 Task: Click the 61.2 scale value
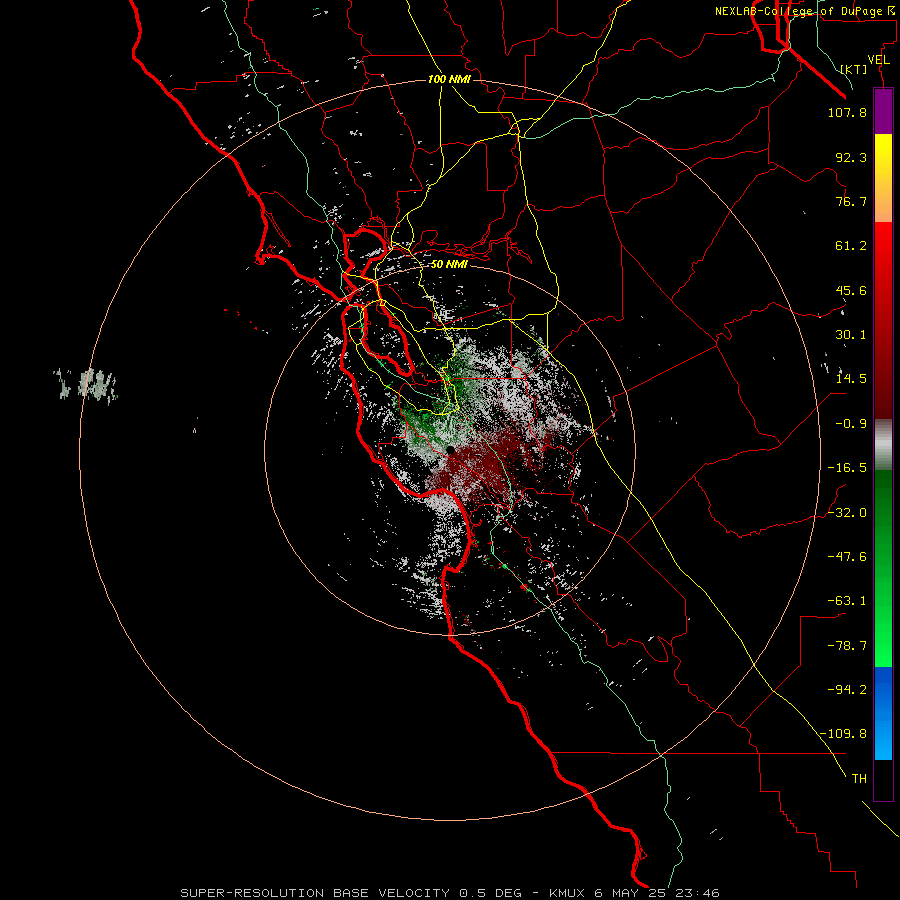[851, 246]
